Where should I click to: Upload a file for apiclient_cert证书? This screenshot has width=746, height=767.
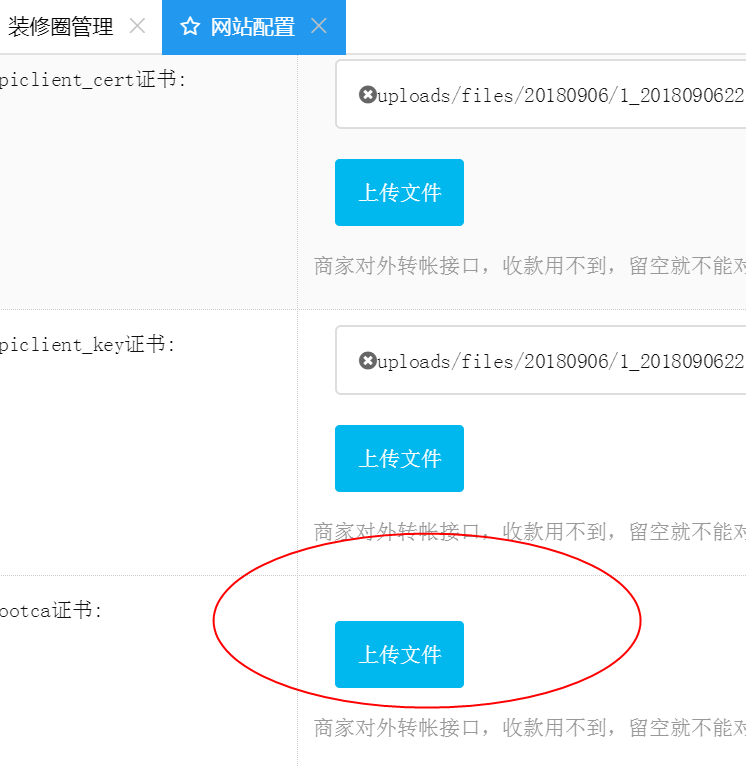[x=399, y=193]
